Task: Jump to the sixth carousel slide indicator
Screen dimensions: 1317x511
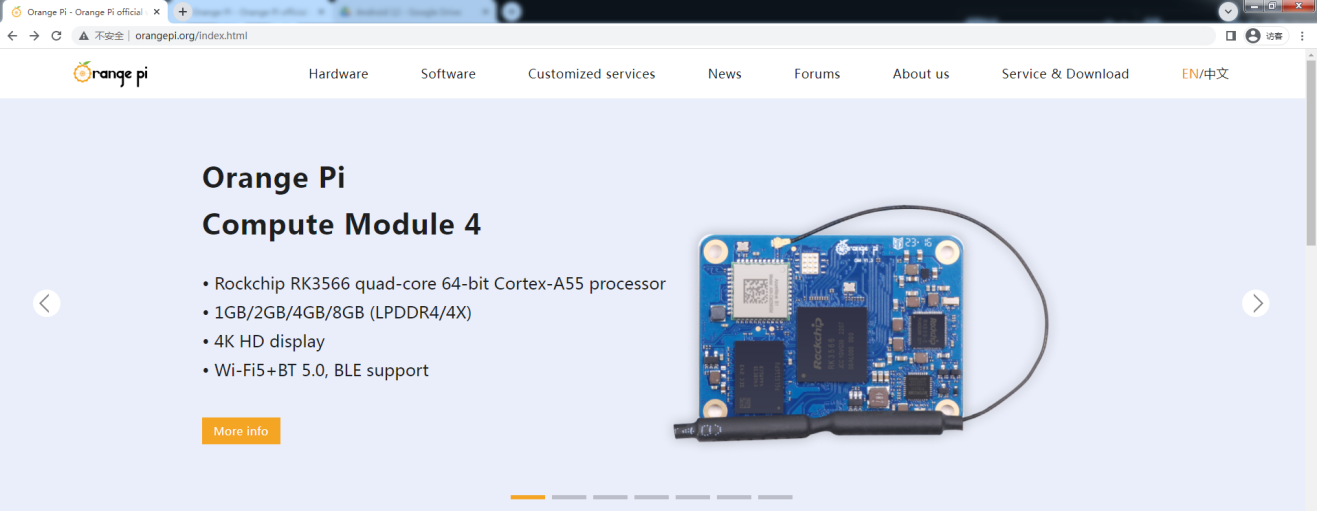Action: (734, 497)
